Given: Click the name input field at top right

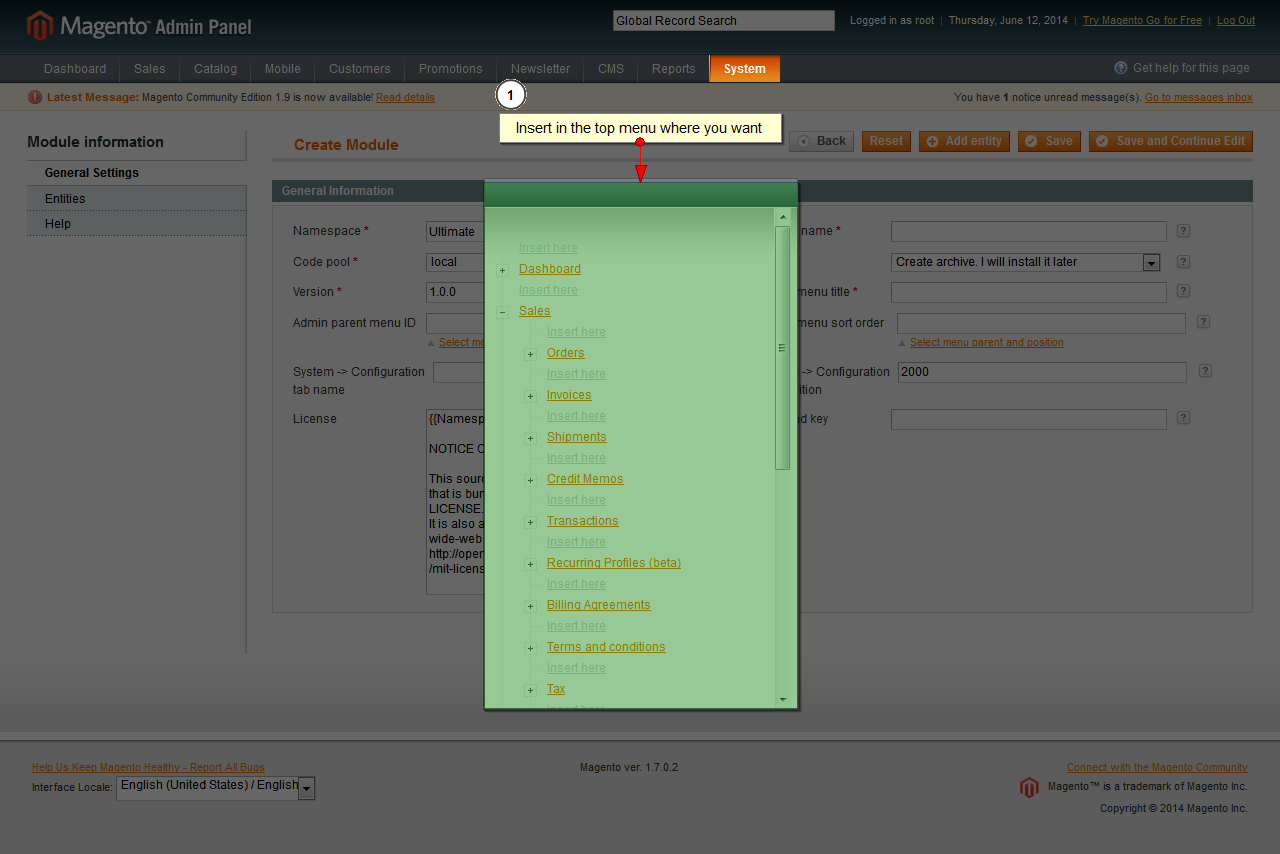Looking at the screenshot, I should (1029, 231).
